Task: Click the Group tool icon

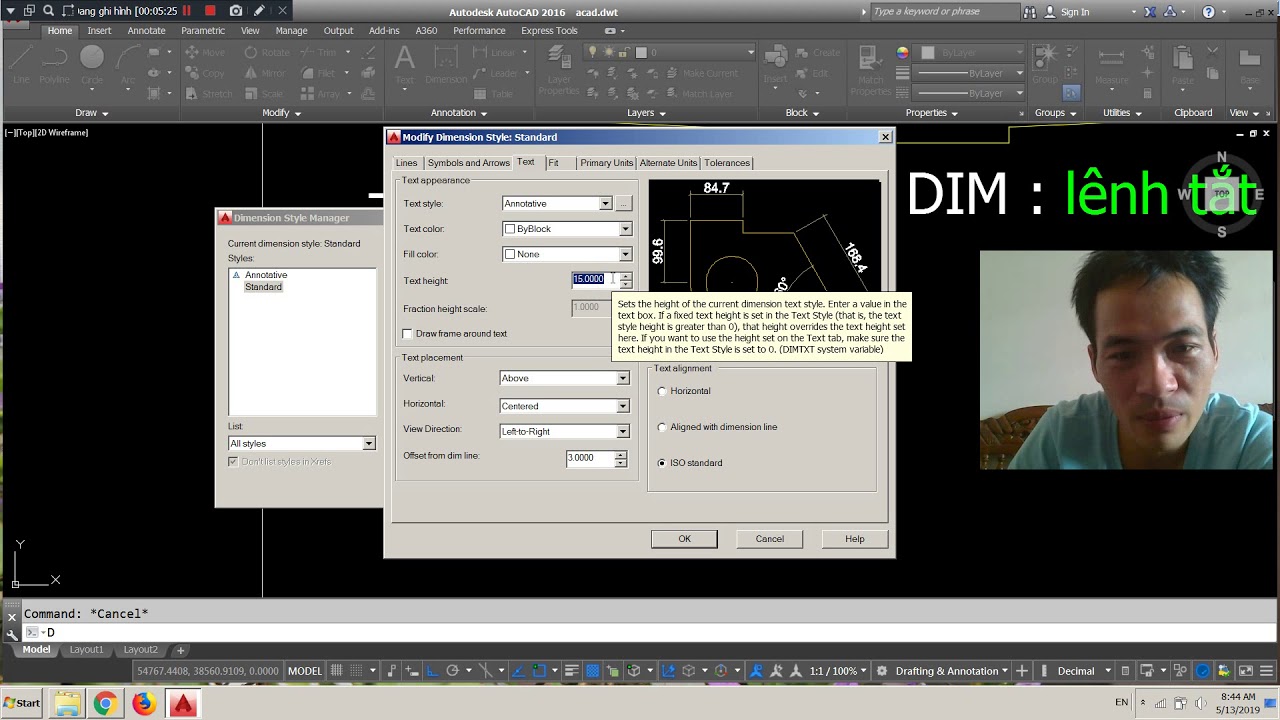Action: 1045,65
